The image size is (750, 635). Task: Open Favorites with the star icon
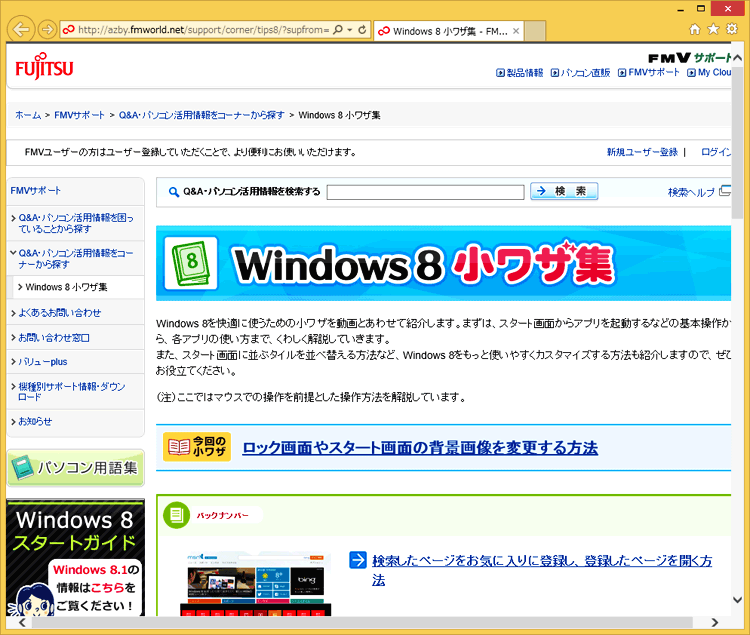(x=713, y=29)
